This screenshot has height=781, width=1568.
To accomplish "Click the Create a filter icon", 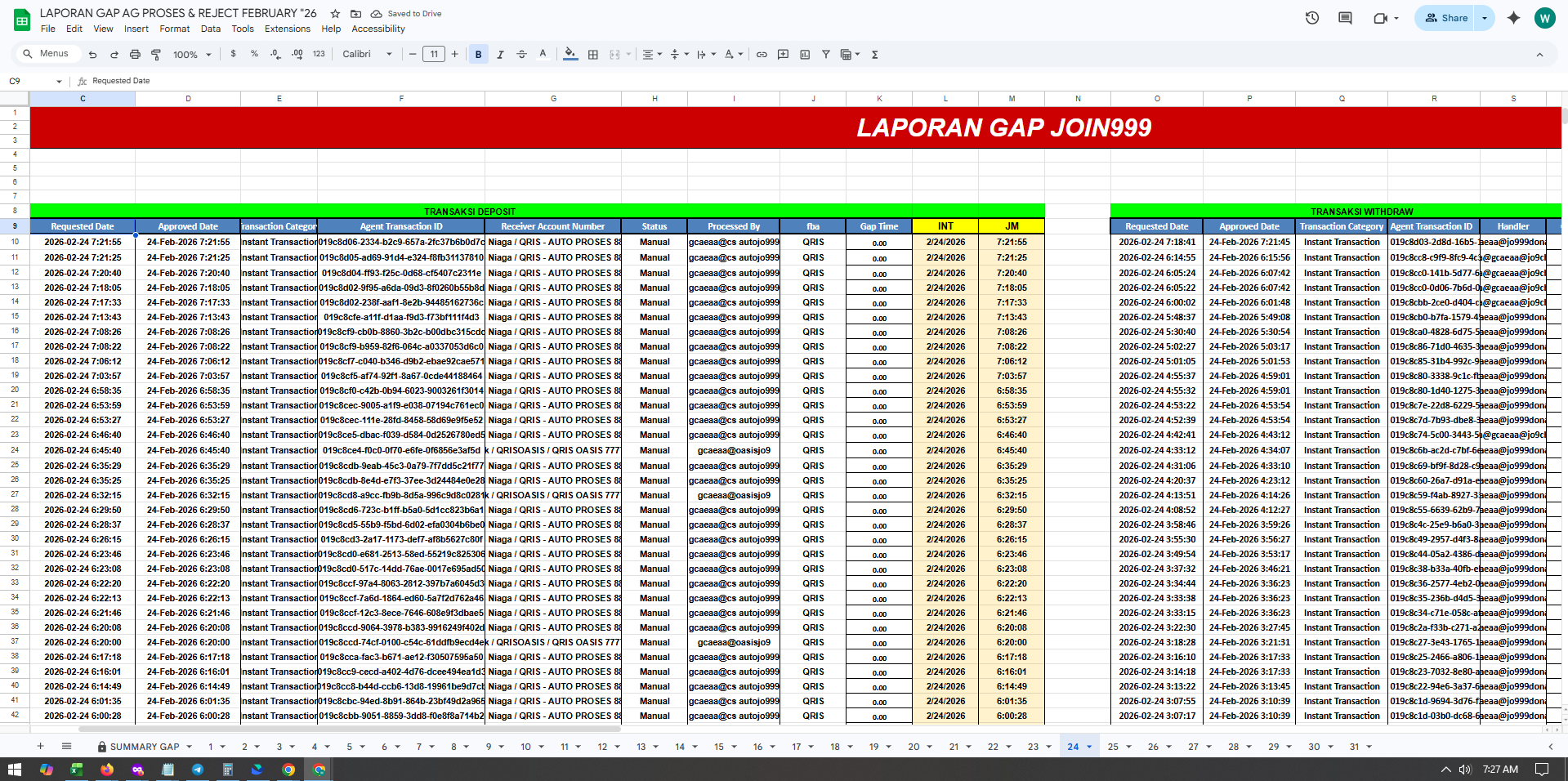I will point(826,55).
